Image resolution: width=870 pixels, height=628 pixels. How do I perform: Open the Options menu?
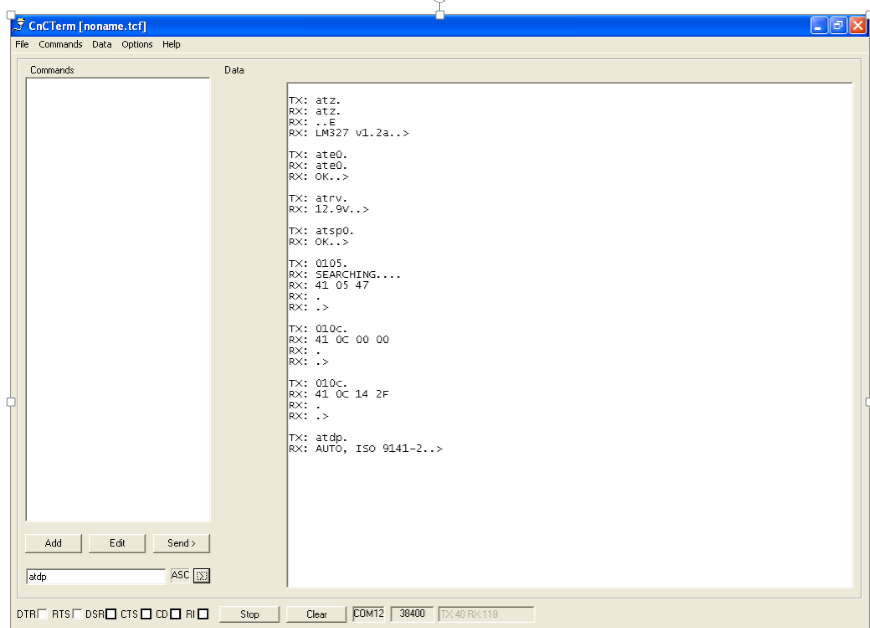click(x=136, y=44)
